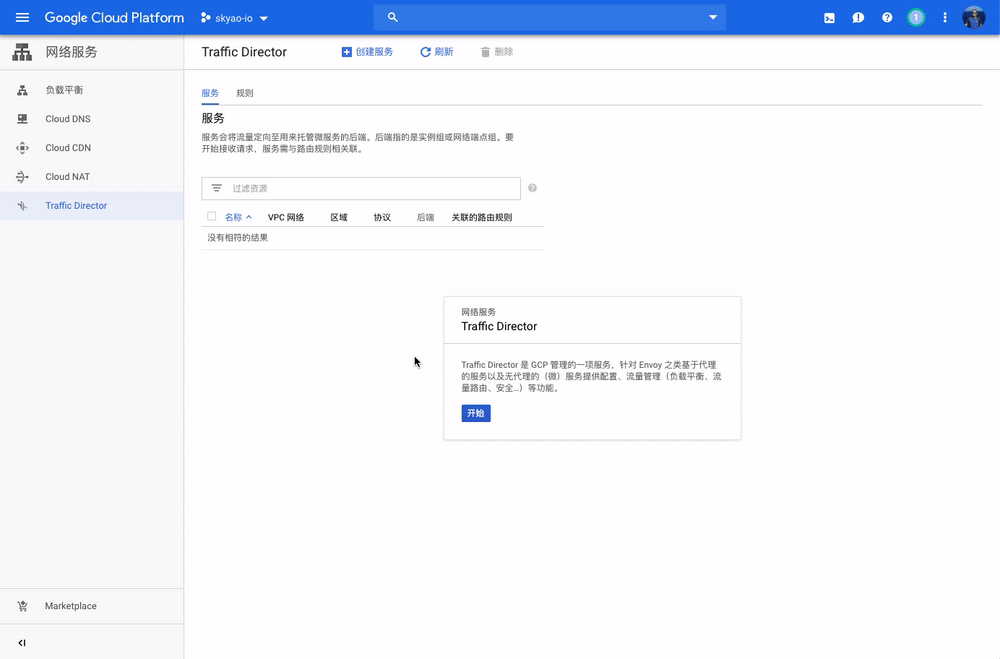This screenshot has height=659, width=1000.
Task: Activate Cloud Shell terminal icon
Action: pos(829,18)
